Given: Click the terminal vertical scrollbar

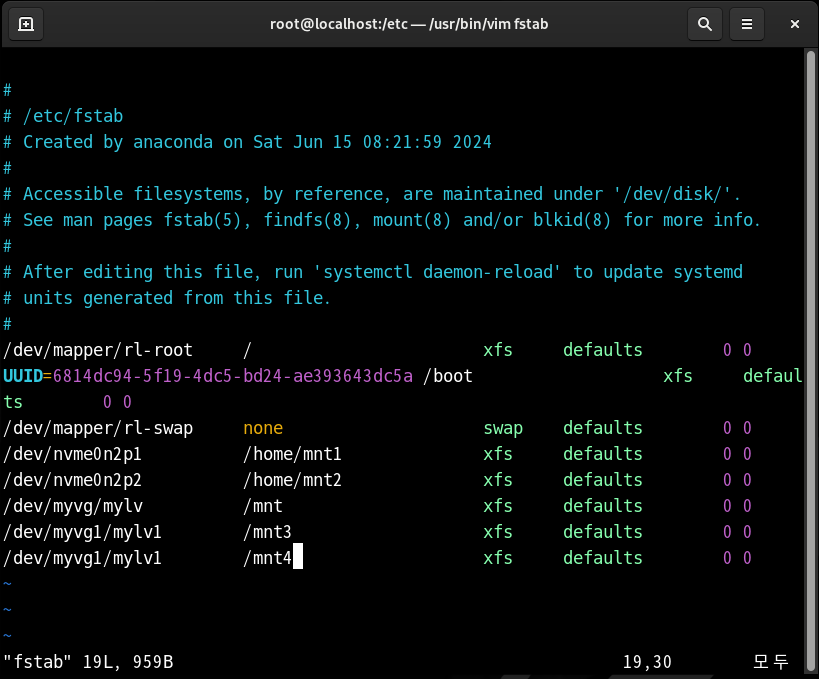Looking at the screenshot, I should point(811,360).
